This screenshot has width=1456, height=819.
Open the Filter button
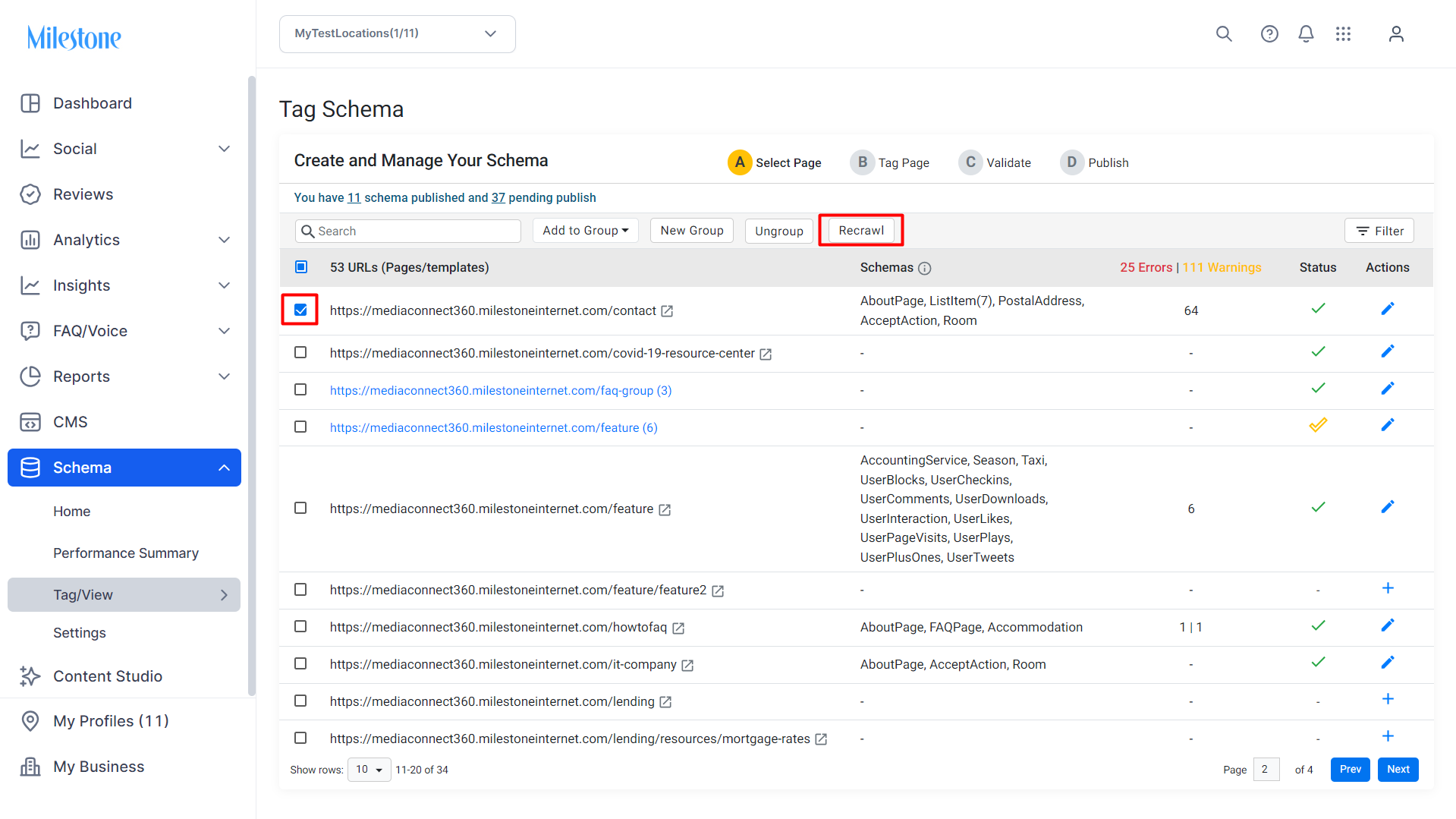pos(1379,231)
